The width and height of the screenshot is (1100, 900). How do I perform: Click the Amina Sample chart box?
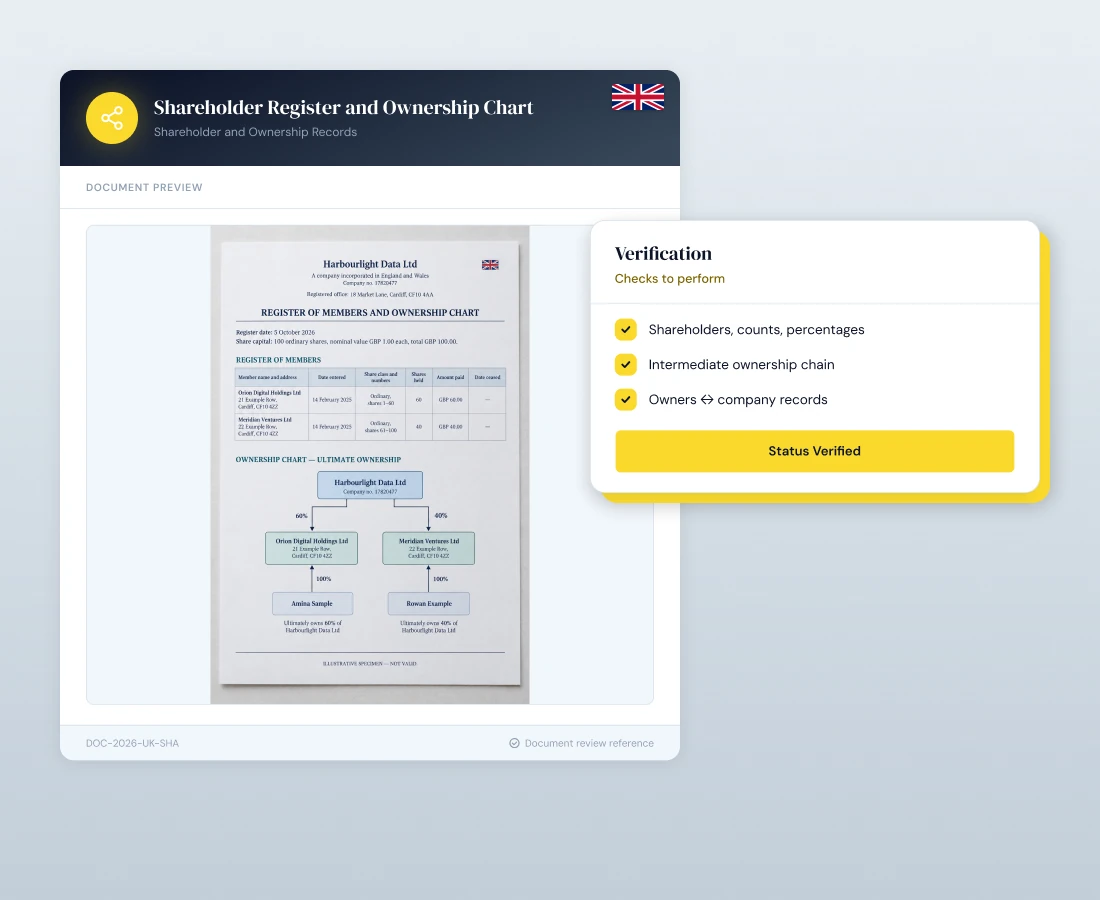pos(312,603)
